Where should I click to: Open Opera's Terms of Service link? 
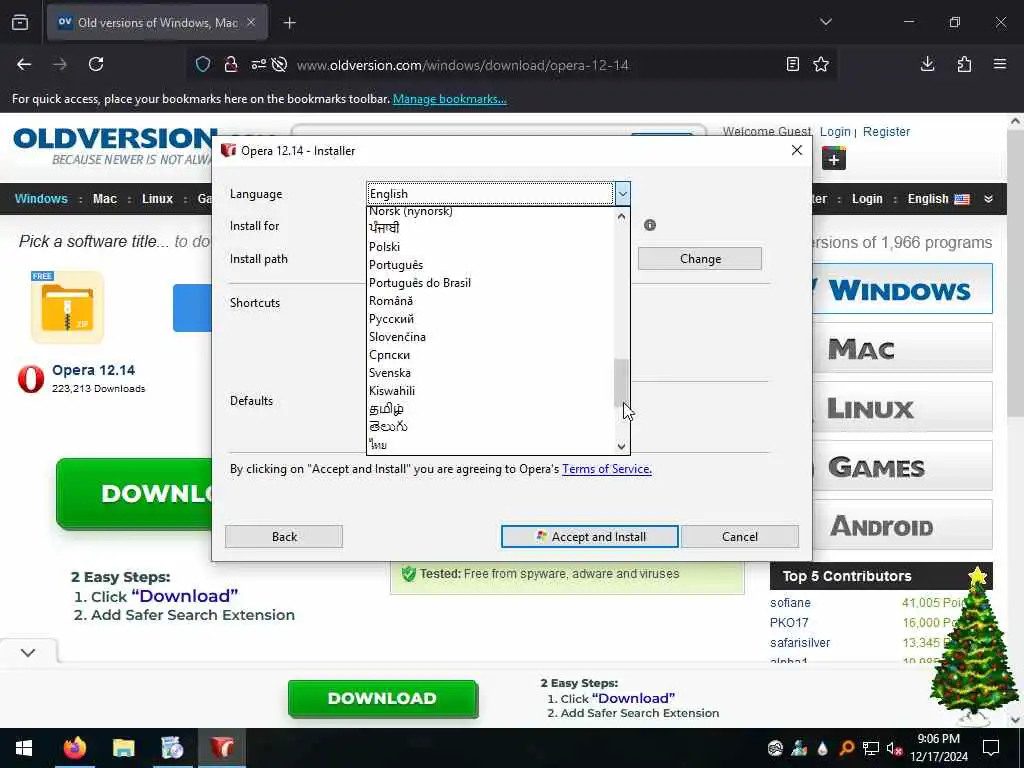click(607, 469)
